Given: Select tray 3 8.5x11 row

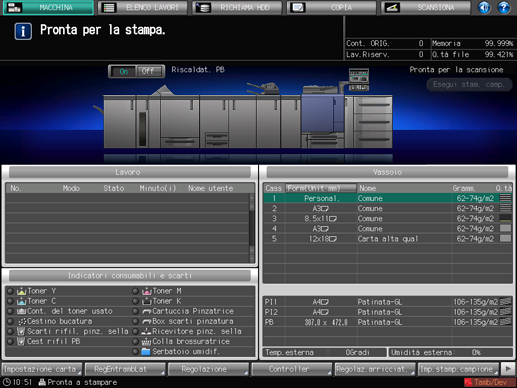Looking at the screenshot, I should tap(387, 219).
